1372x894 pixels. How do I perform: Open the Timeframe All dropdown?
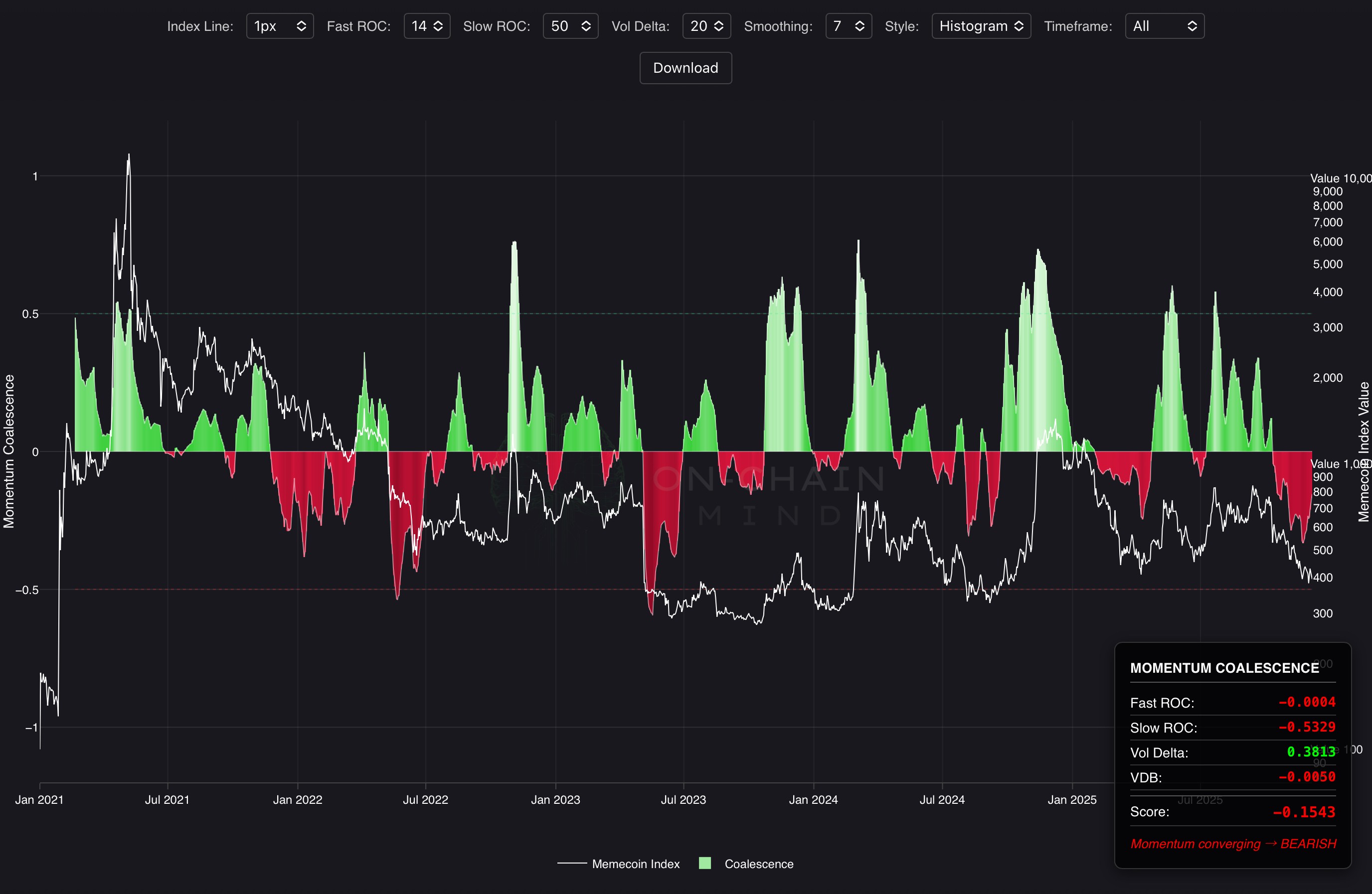[x=1164, y=26]
